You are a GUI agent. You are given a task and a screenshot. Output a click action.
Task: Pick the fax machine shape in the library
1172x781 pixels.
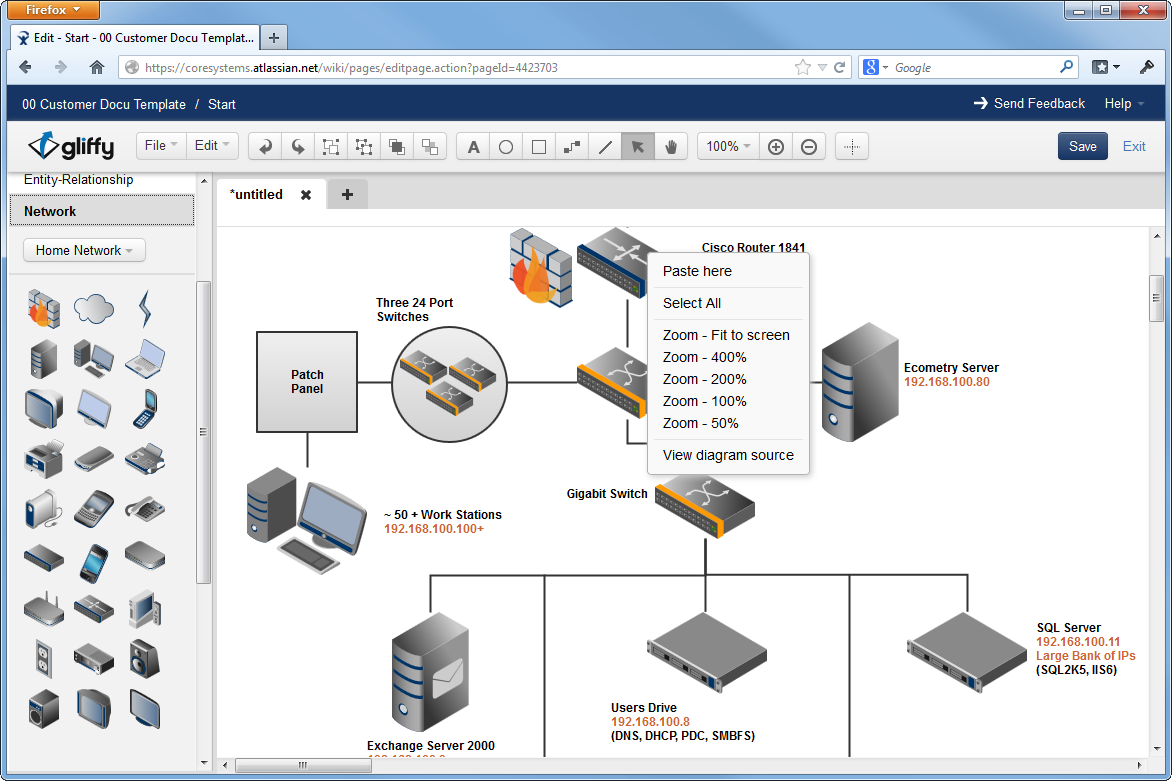pyautogui.click(x=145, y=458)
